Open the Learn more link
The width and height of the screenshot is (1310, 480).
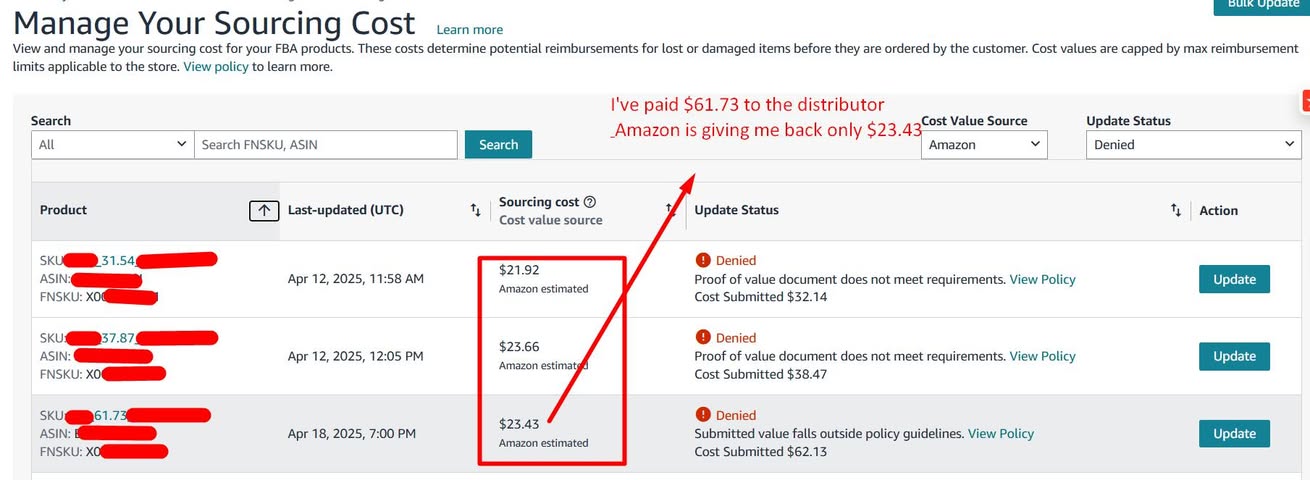[470, 30]
